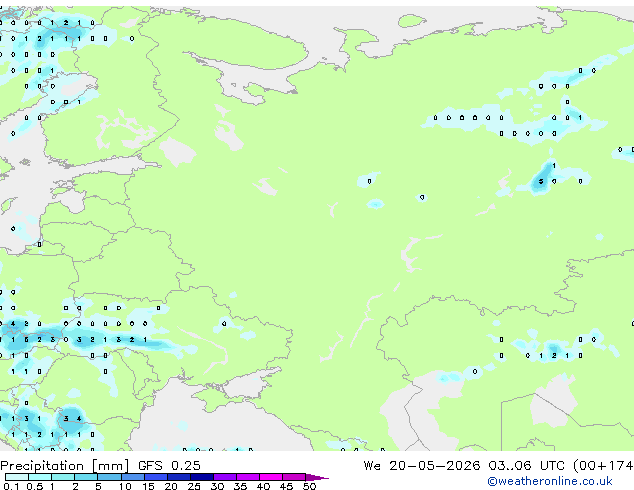Click the above-50 arrow tip of legend
This screenshot has height=490, width=634.
tap(317, 477)
